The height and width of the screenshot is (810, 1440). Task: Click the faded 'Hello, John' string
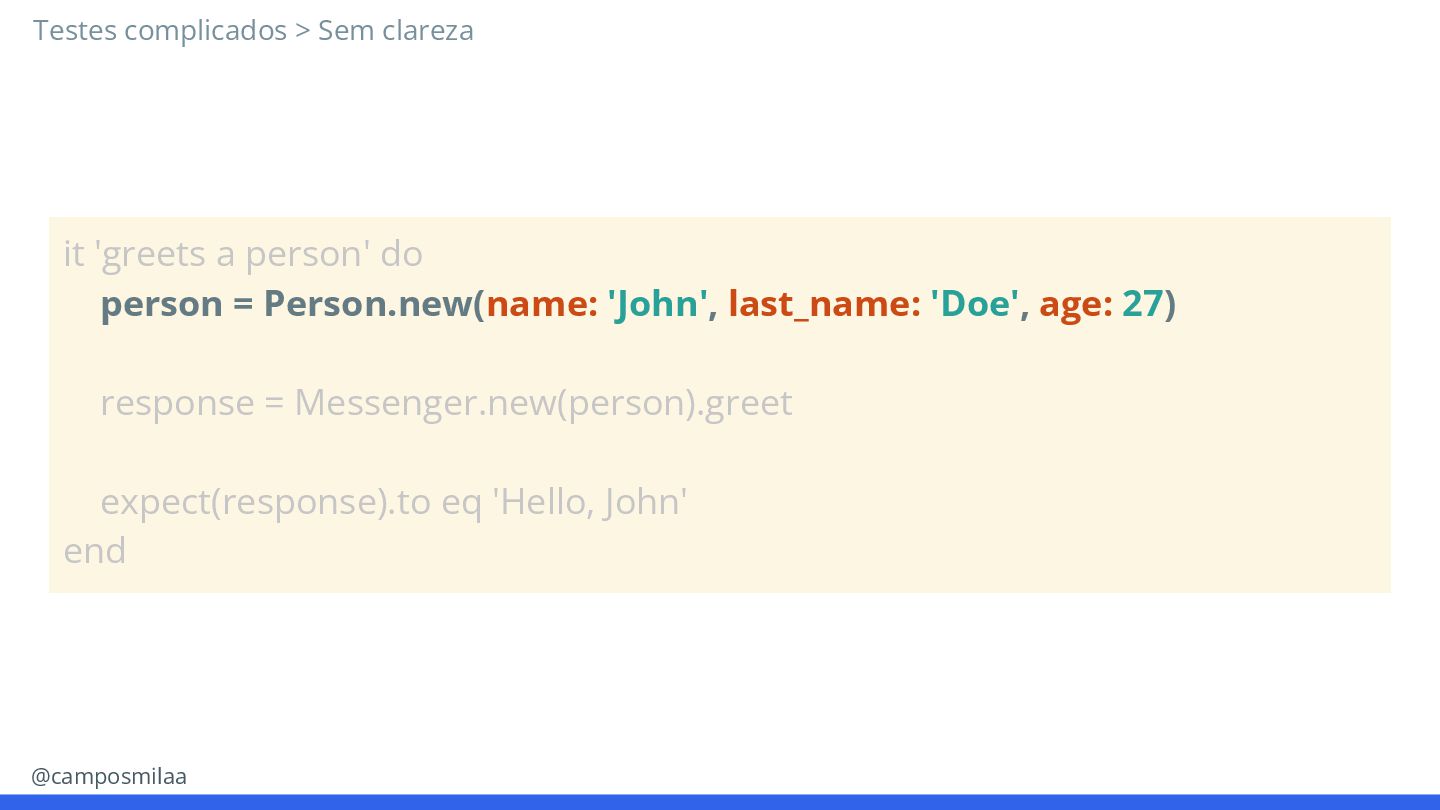pos(589,501)
